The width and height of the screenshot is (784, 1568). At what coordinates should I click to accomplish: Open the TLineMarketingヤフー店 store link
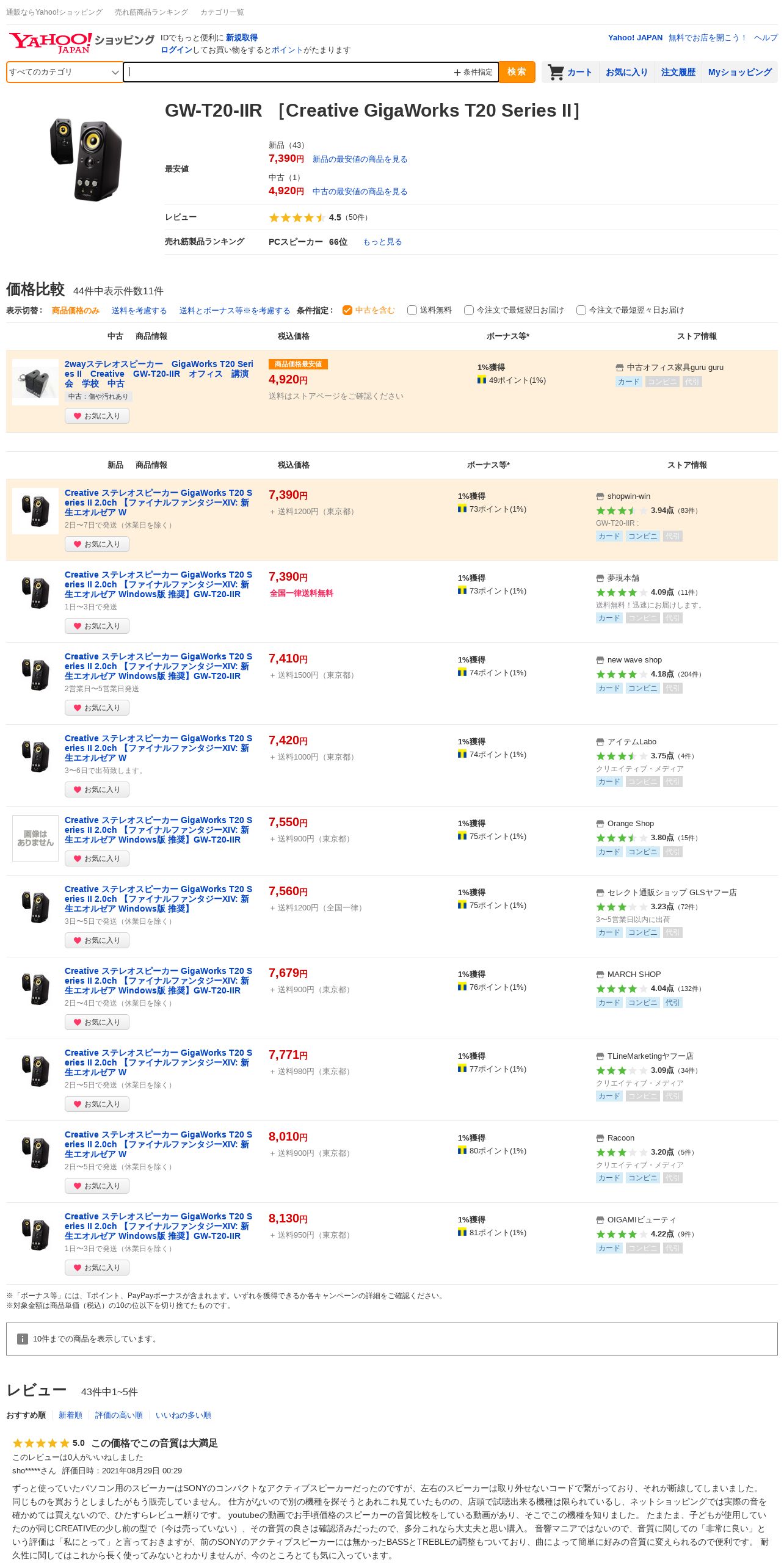point(650,1056)
